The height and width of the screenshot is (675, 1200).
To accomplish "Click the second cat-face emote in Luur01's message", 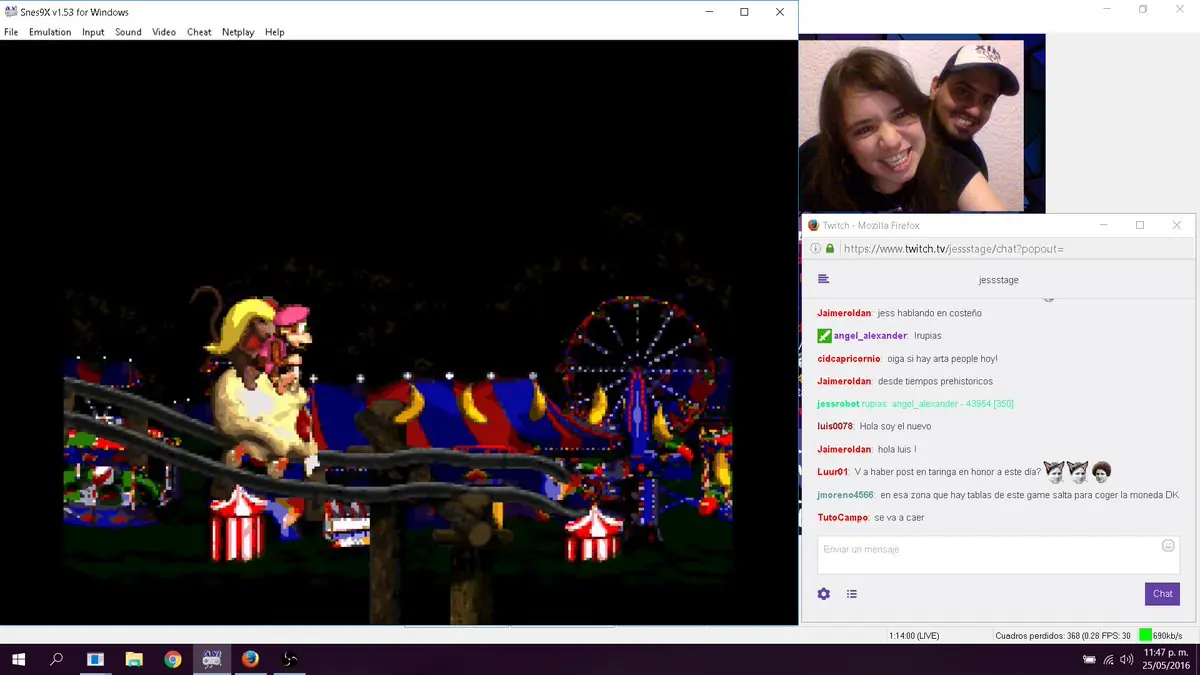I will [x=1077, y=471].
